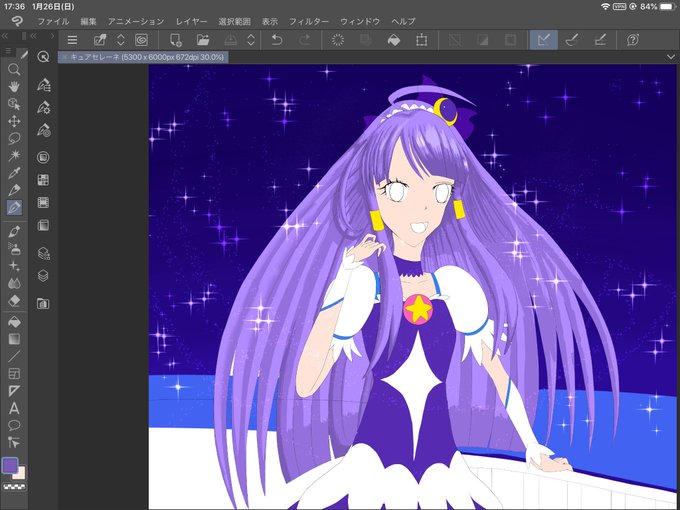Select the Text tool
Viewport: 680px width, 510px height.
tap(14, 408)
